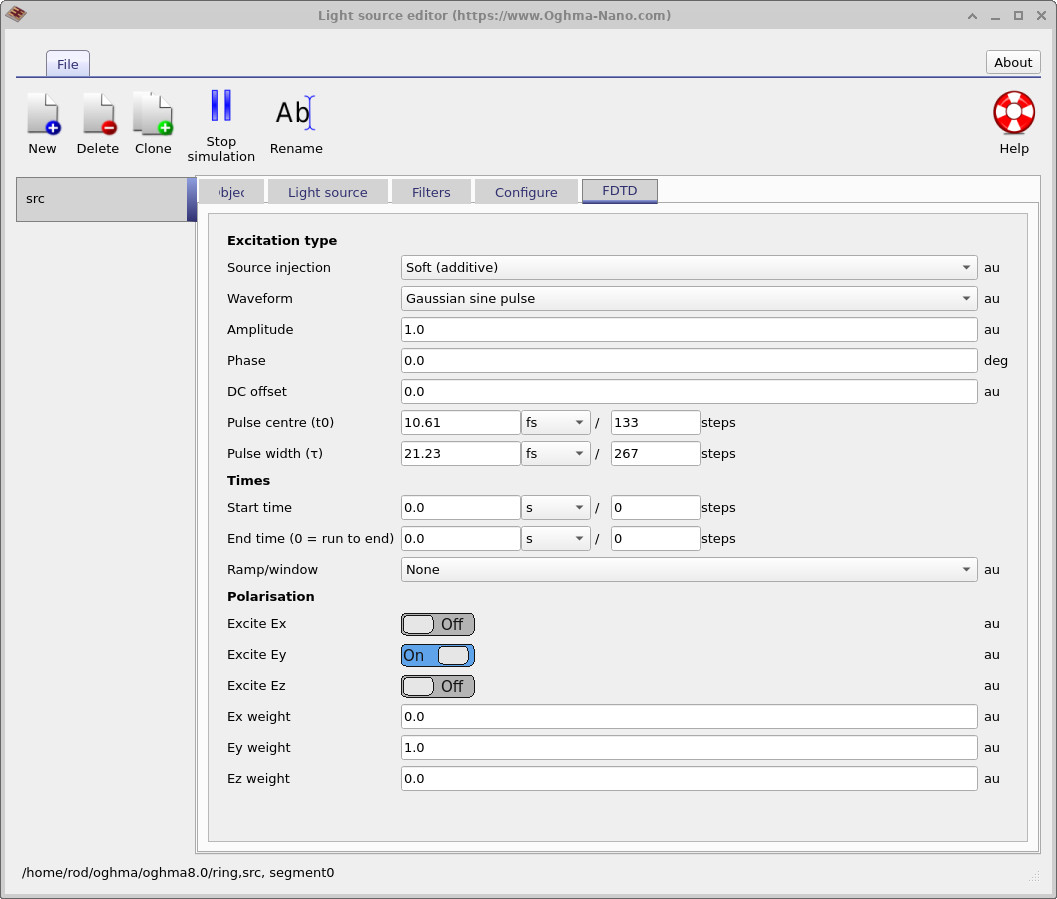Switch to the Configure tab

coord(525,191)
